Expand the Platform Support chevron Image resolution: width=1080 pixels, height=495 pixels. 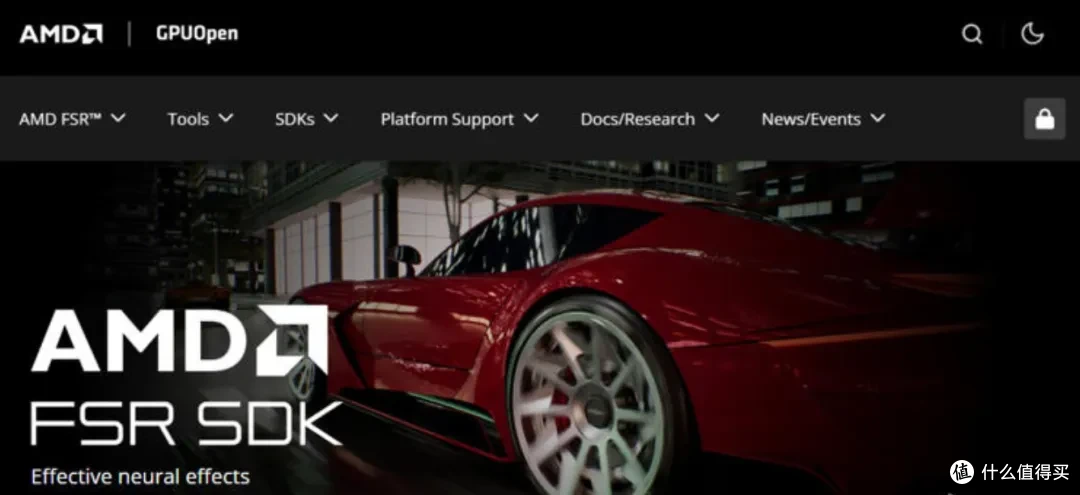coord(531,118)
